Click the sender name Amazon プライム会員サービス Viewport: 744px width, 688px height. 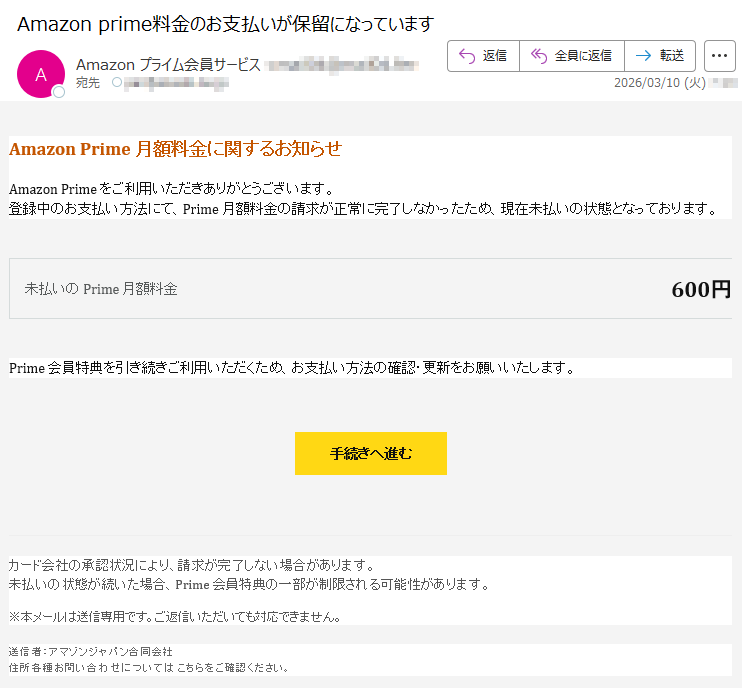168,65
